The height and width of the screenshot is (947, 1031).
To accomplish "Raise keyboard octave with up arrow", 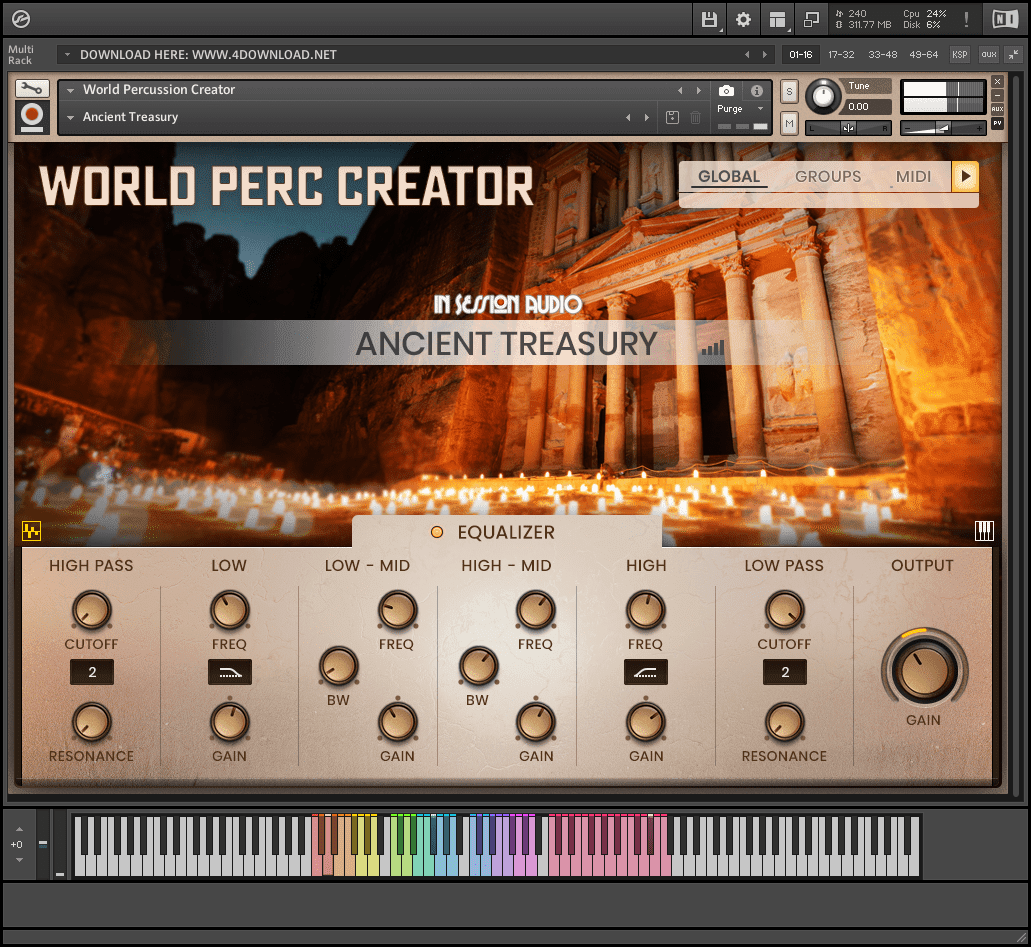I will 19,829.
